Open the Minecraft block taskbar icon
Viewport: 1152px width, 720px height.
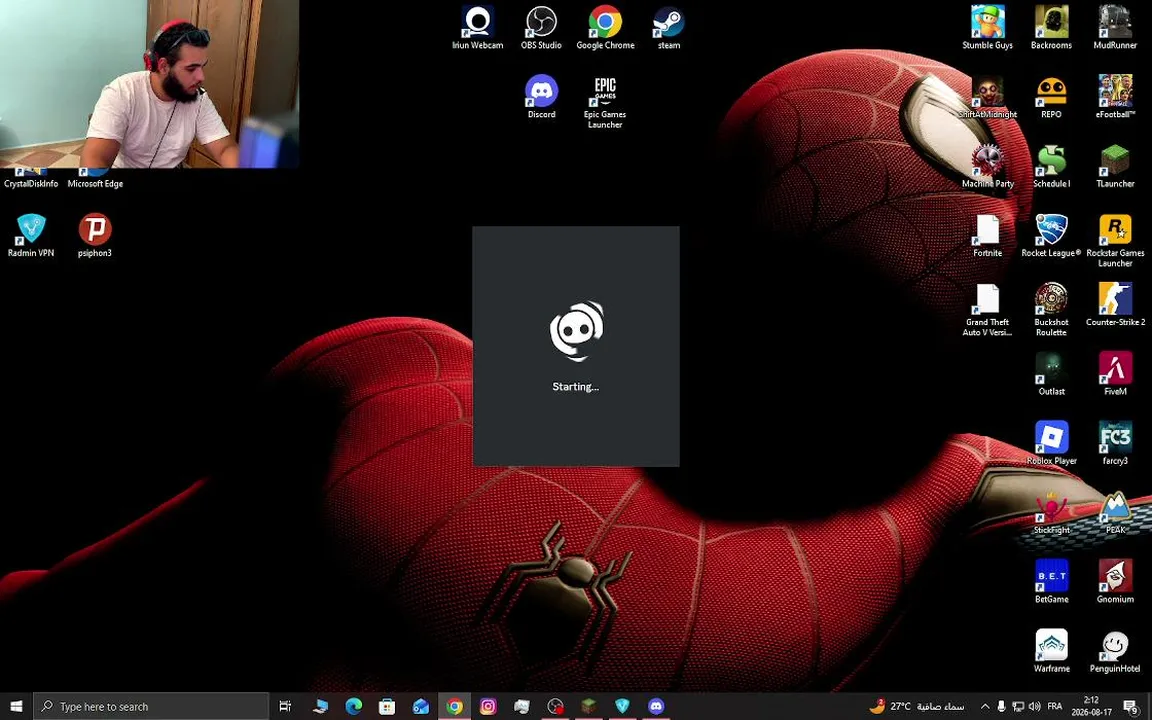tap(588, 706)
